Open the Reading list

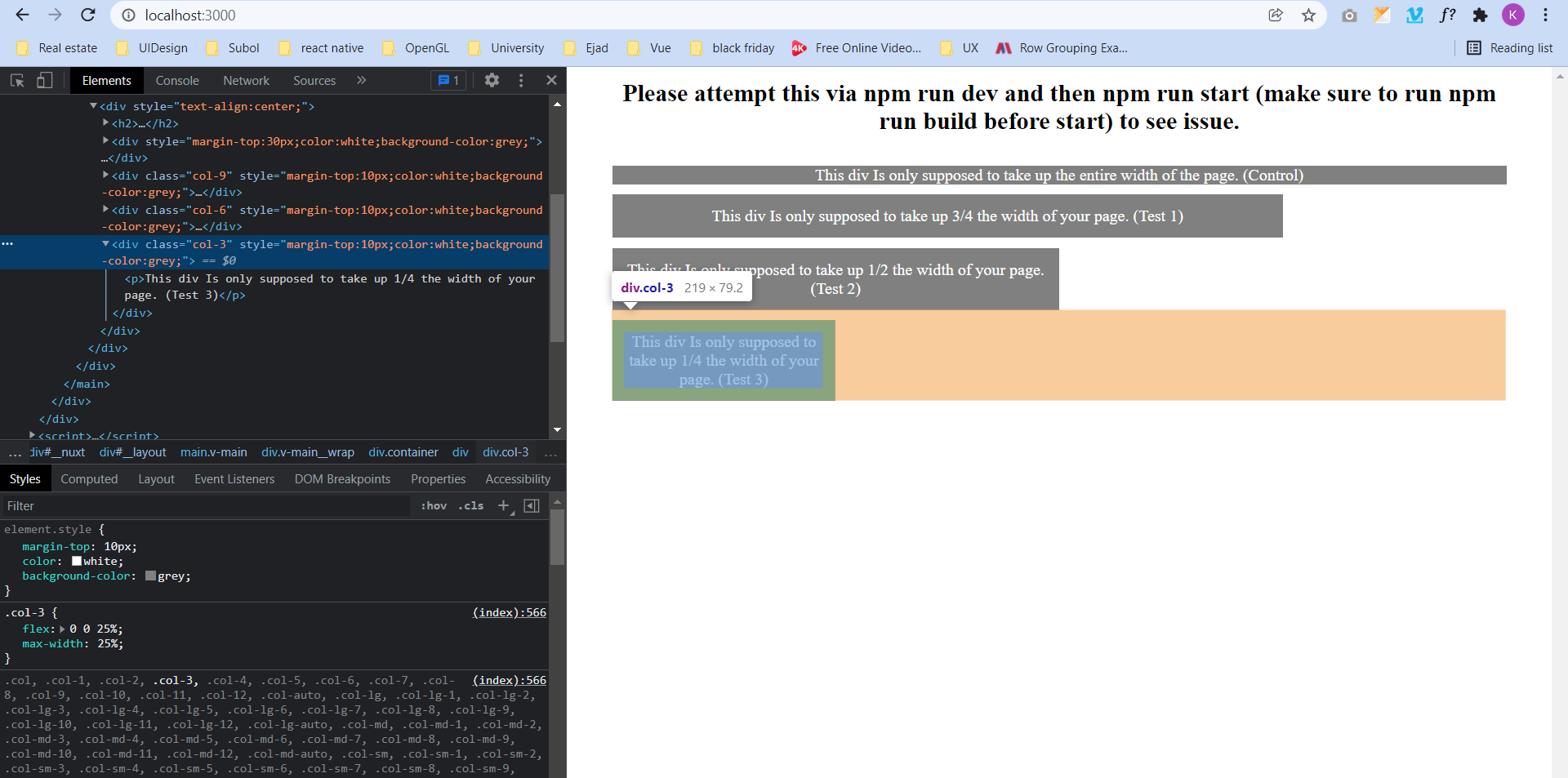[x=1510, y=48]
